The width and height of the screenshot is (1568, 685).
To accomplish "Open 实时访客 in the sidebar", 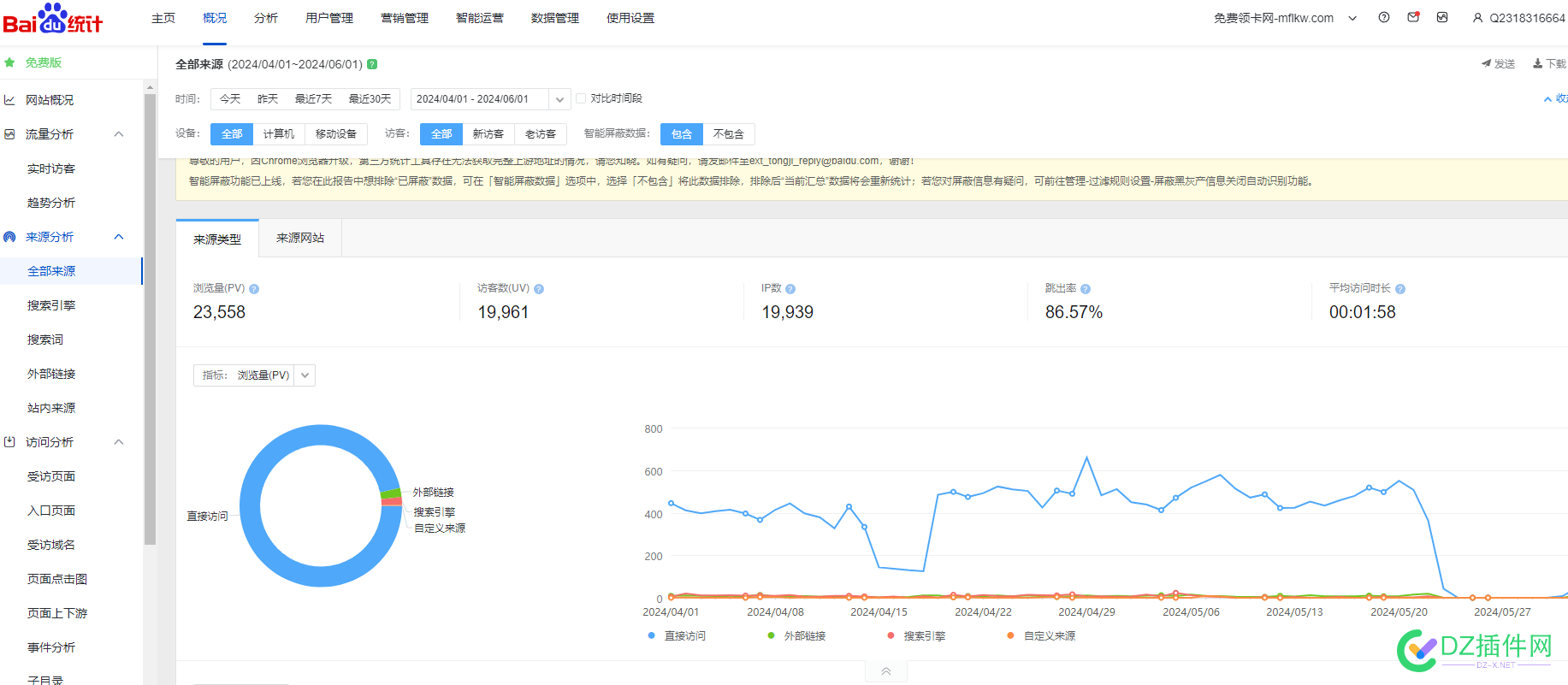I will 51,168.
